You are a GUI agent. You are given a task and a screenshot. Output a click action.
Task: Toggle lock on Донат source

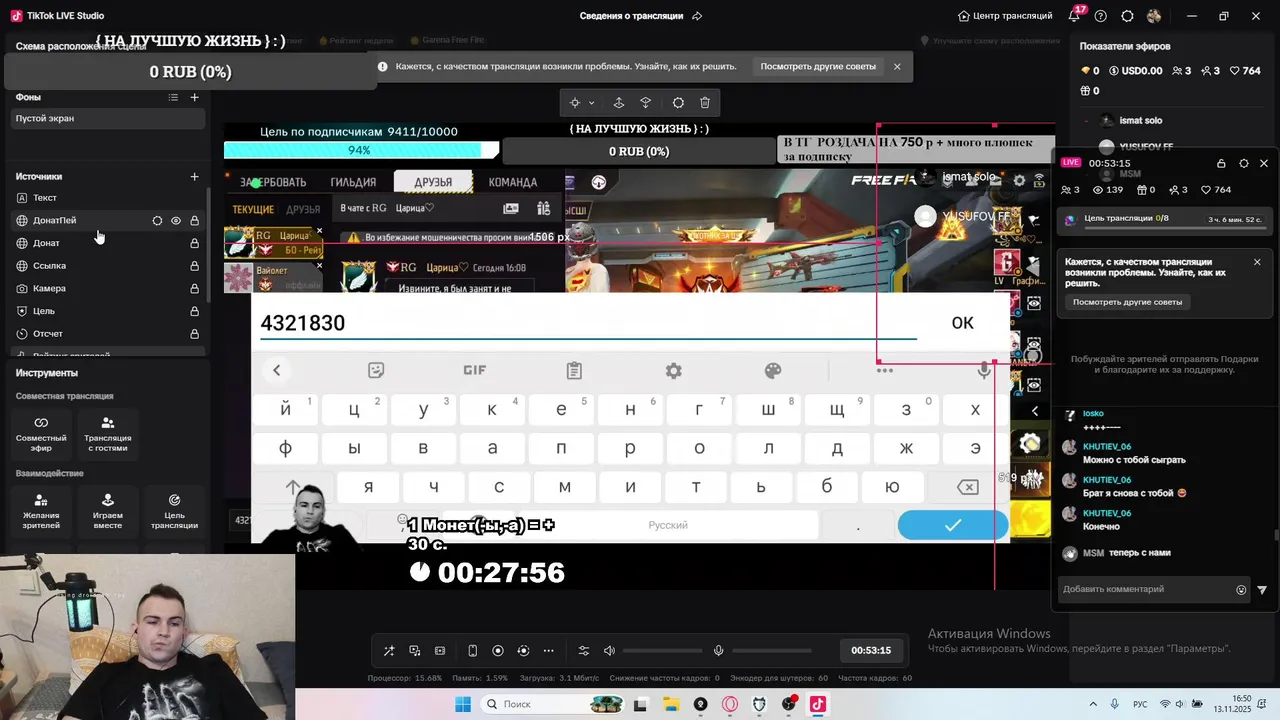(x=195, y=243)
